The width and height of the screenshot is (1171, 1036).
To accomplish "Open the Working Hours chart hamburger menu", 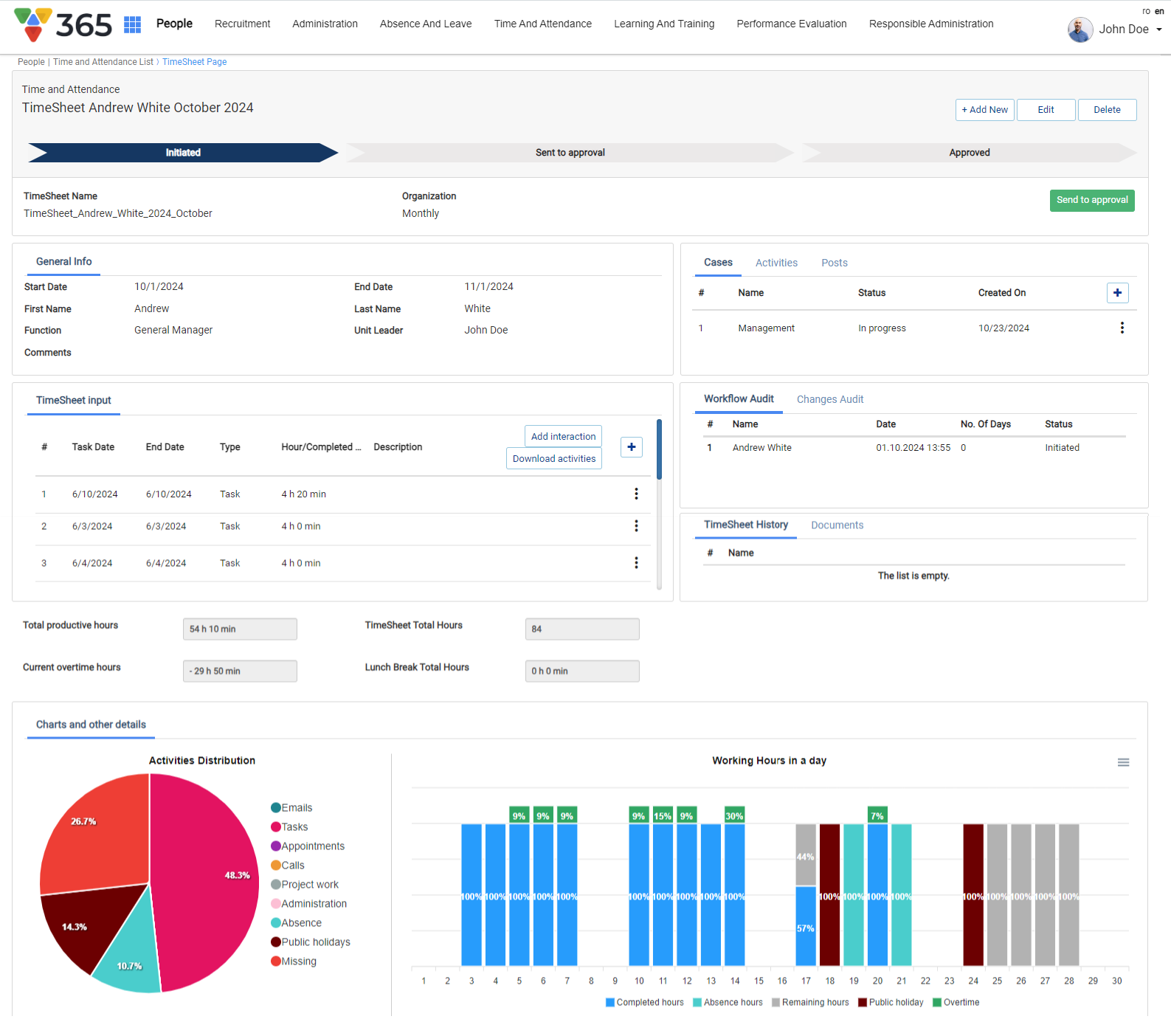I will (1123, 762).
